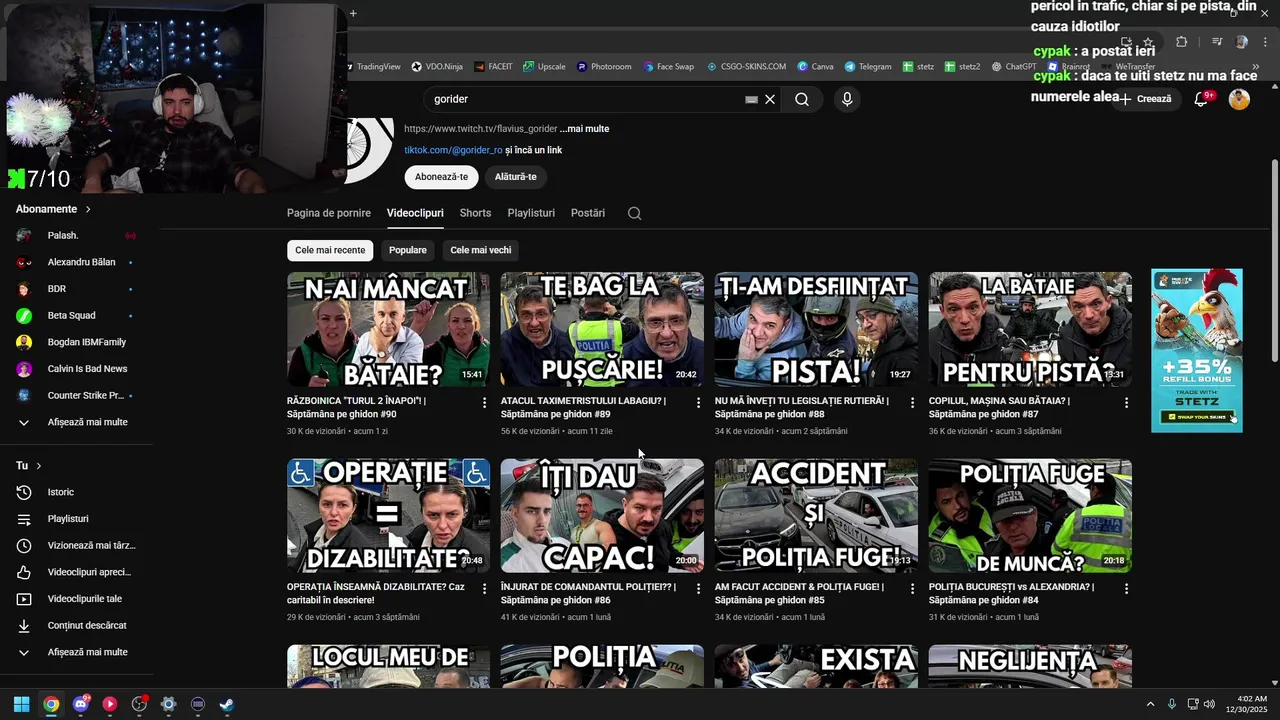Start voice search with microphone icon
This screenshot has height=720, width=1280.
click(x=847, y=99)
